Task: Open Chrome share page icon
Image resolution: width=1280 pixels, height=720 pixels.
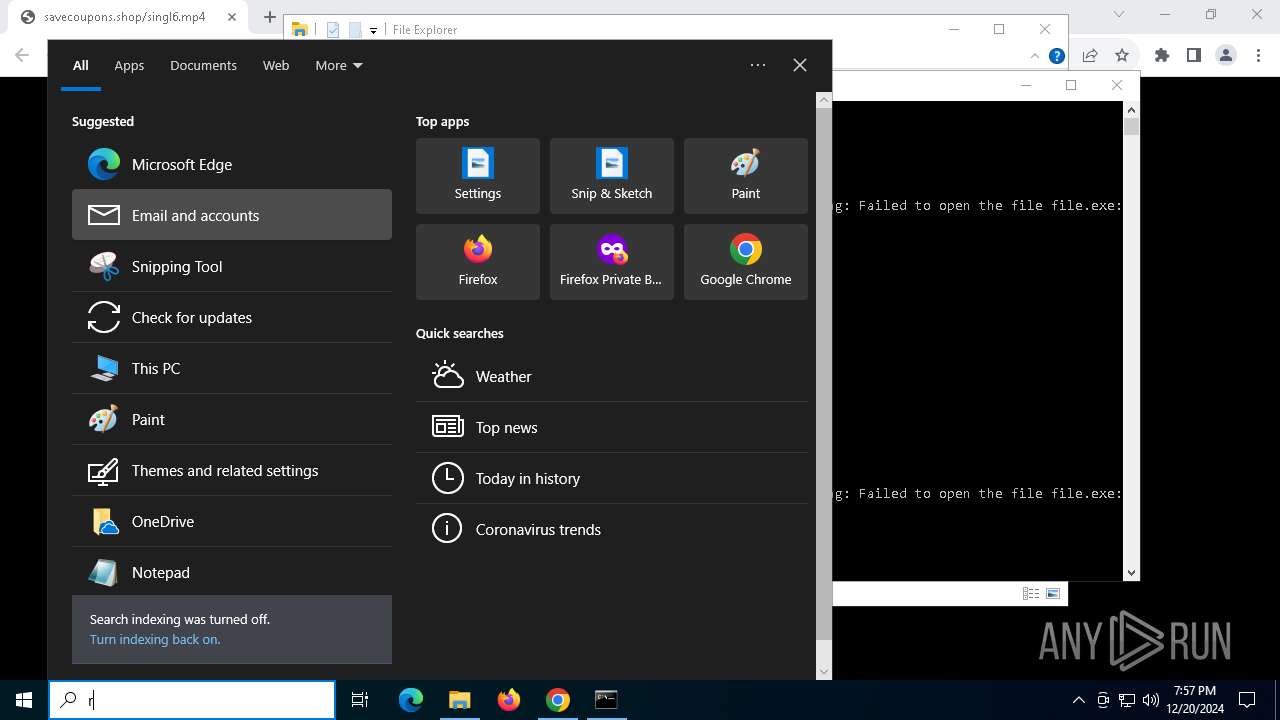Action: tap(1090, 56)
